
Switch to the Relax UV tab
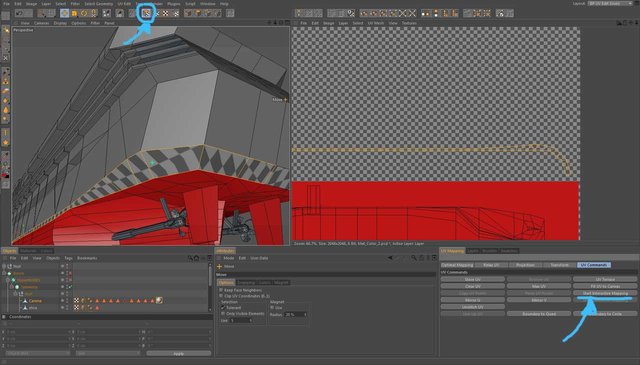491,265
